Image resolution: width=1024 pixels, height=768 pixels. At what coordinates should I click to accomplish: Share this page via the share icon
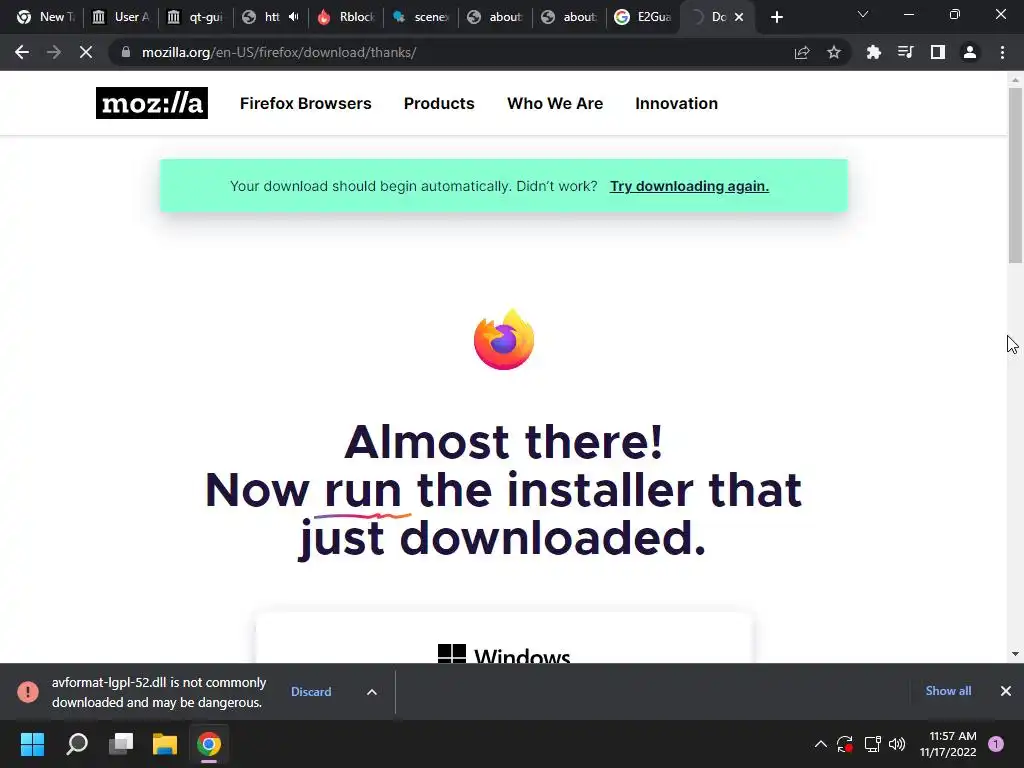click(802, 52)
